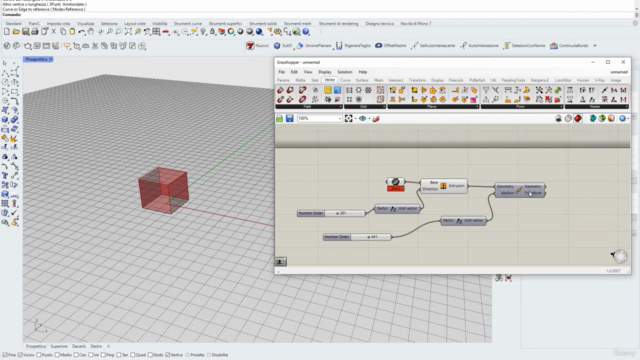Click the Undo arrow icon in Rhino toolbar

[x=82, y=32]
